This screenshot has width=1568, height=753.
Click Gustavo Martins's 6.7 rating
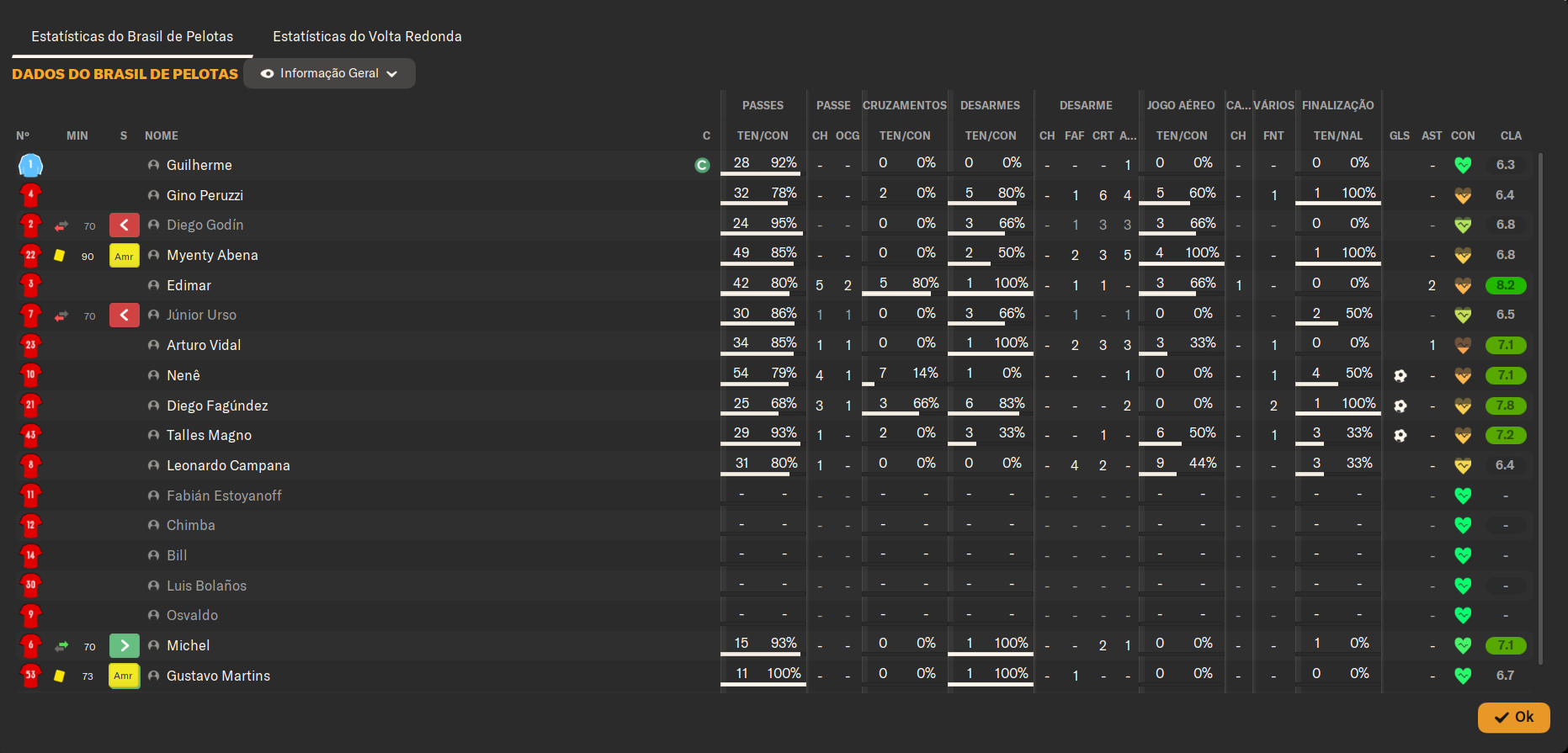(x=1506, y=676)
